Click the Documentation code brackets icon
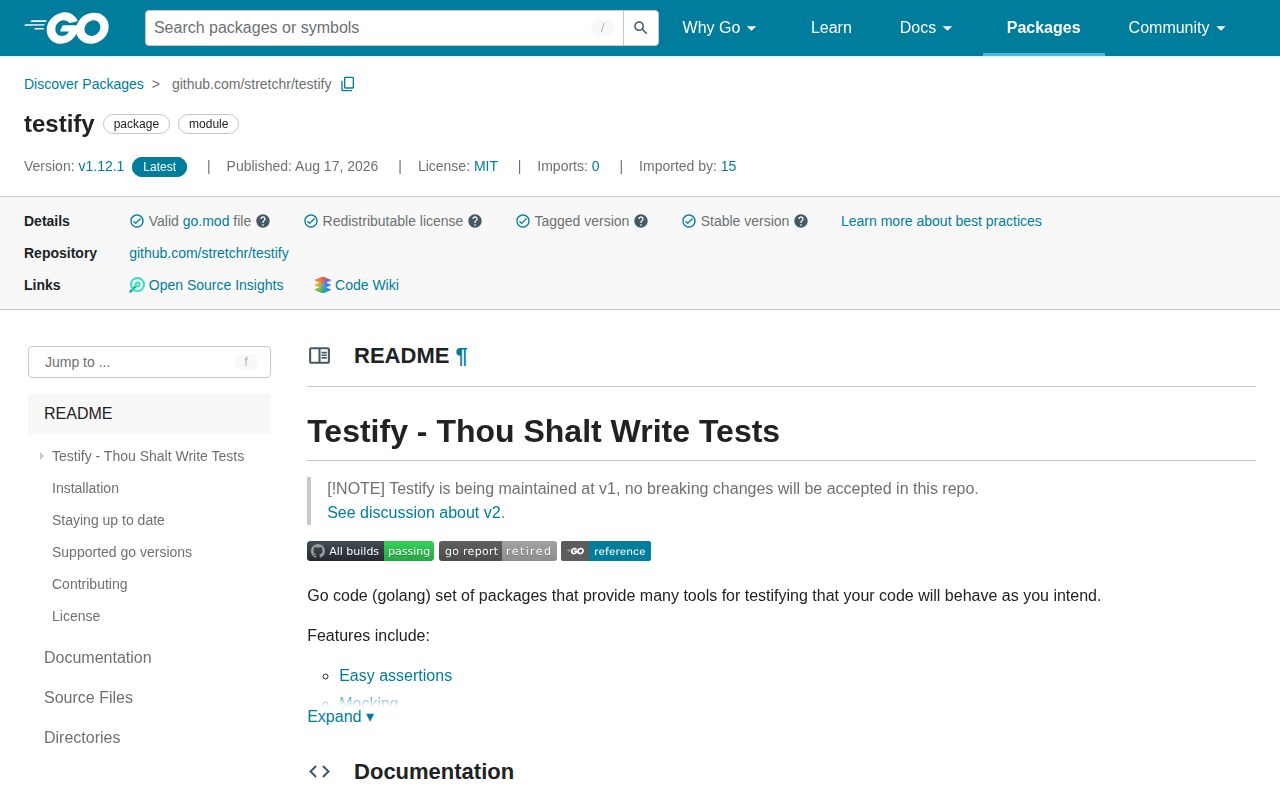1280x800 pixels. coord(320,772)
